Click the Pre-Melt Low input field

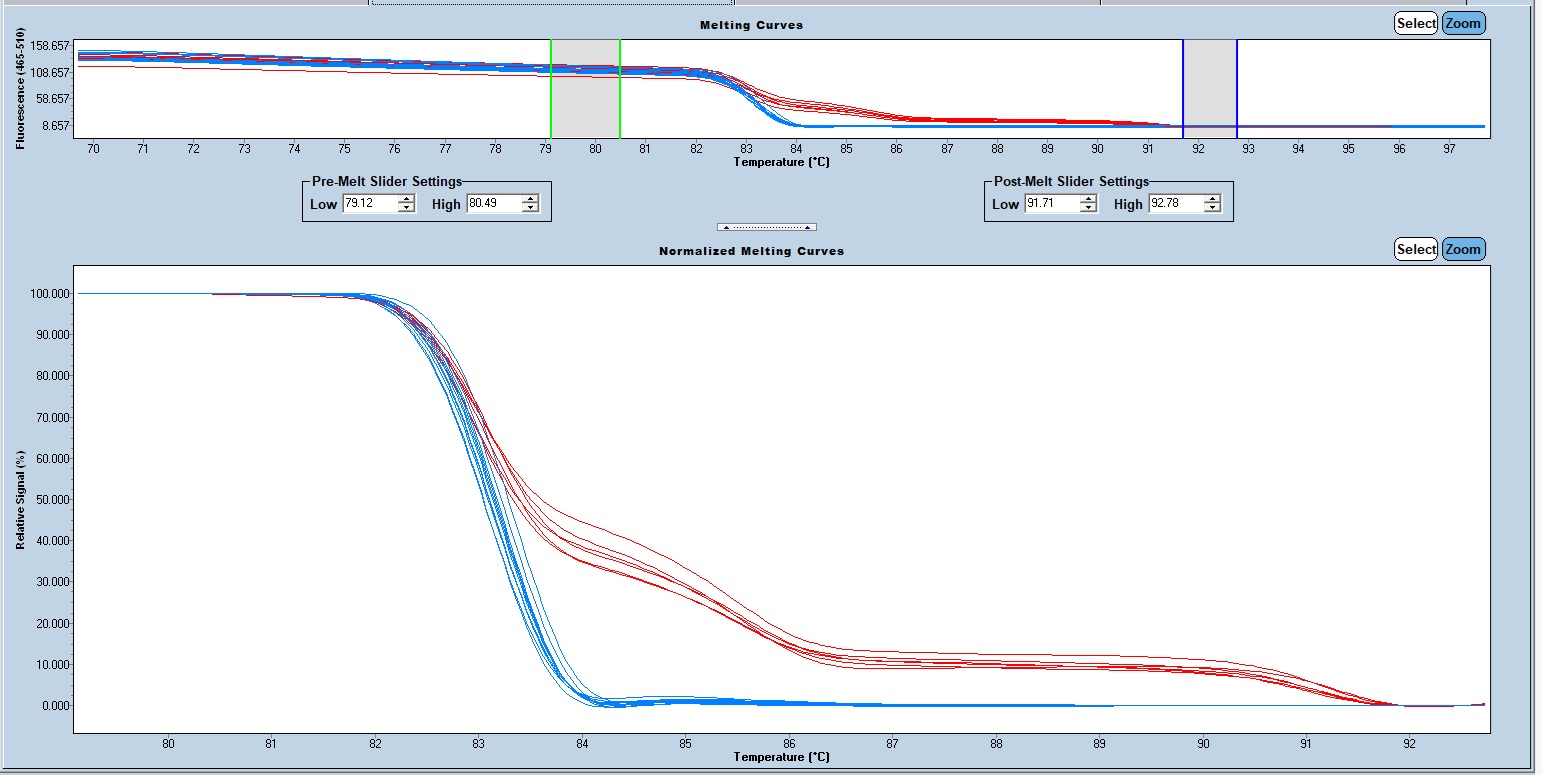pos(369,204)
